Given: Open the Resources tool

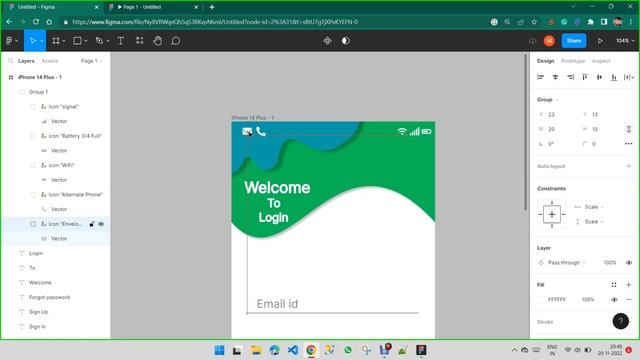Looking at the screenshot, I should 140,41.
